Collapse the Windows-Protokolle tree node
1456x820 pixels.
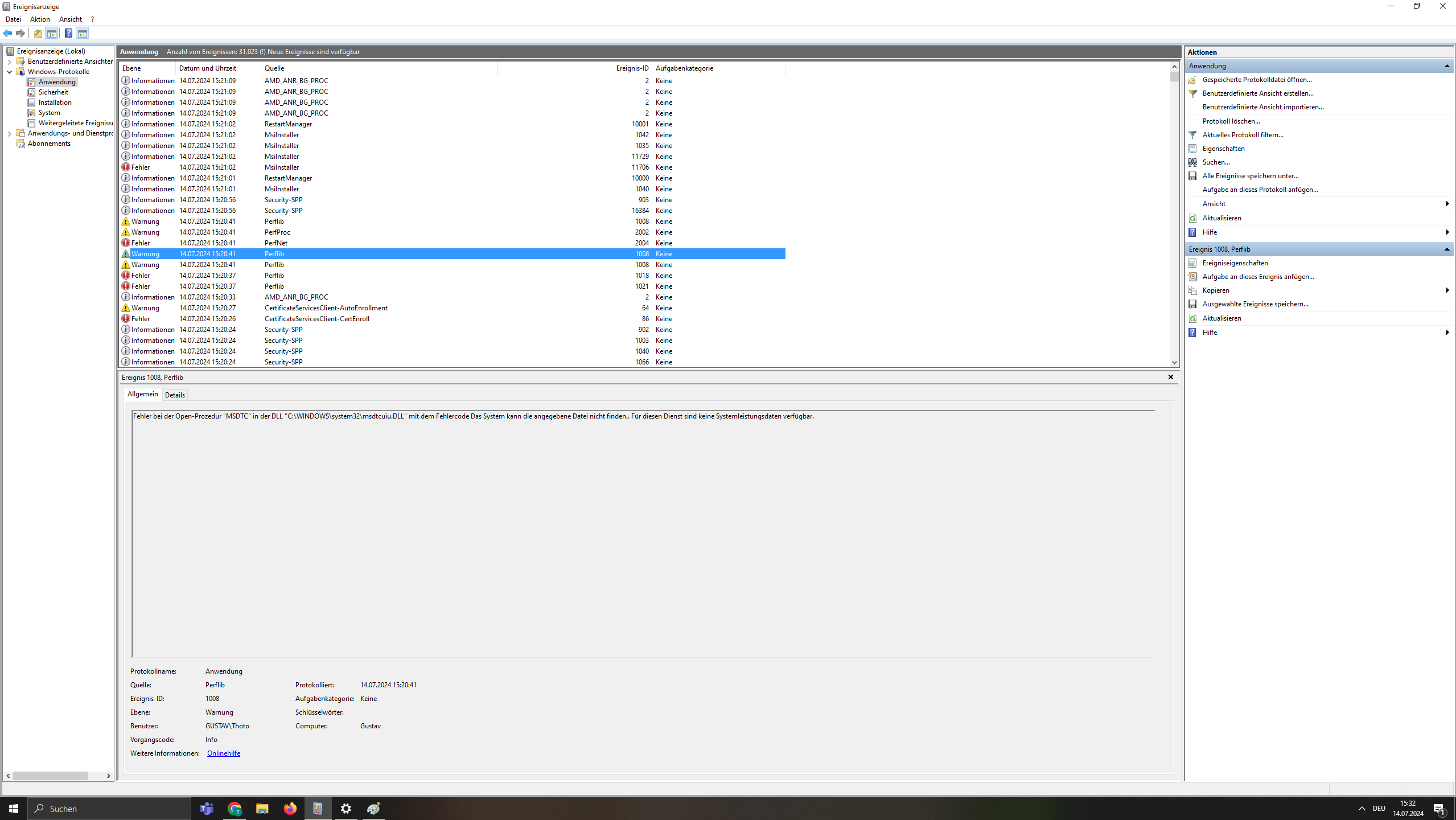[x=9, y=72]
